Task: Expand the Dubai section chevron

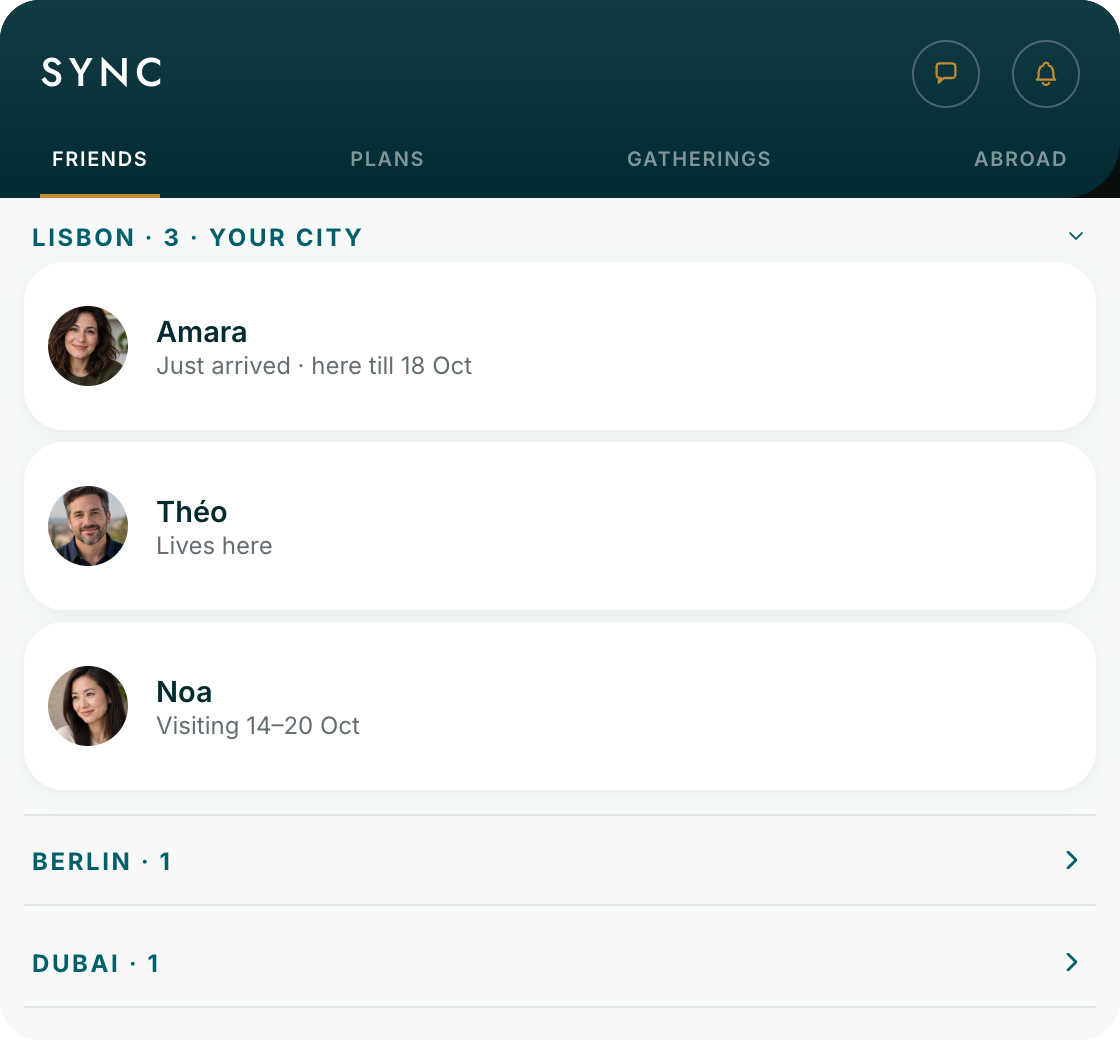Action: point(1071,962)
